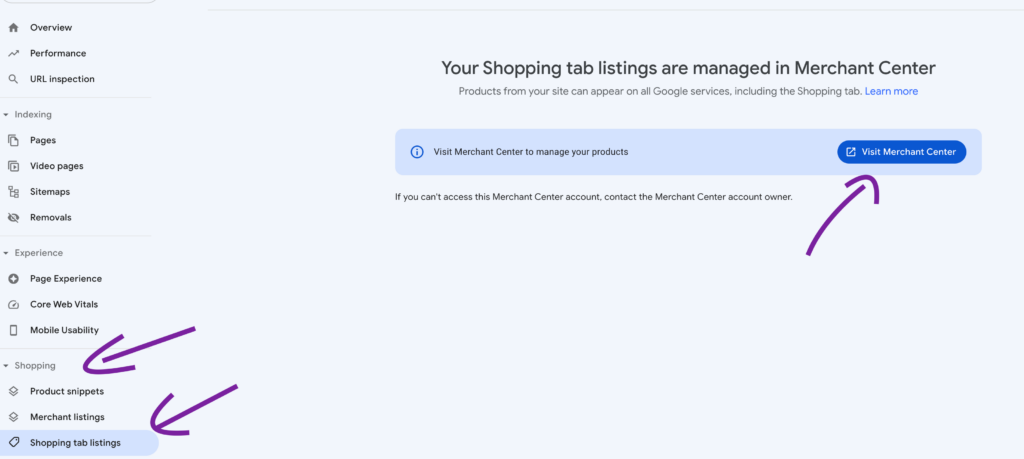
Task: Collapse the Experience section arrow
Action: tap(6, 253)
